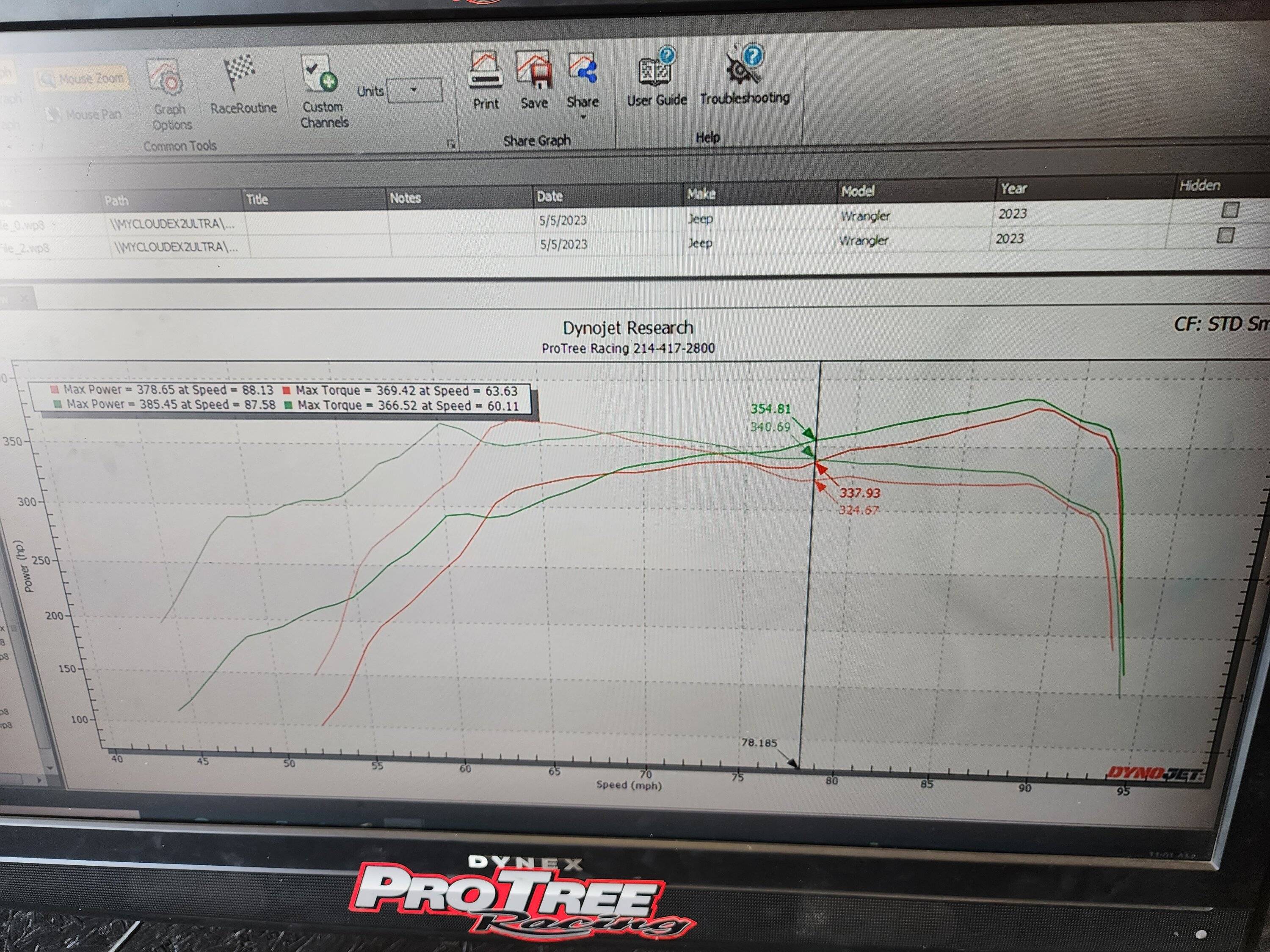
Task: Click the second row's Jeep make cell
Action: coord(701,243)
